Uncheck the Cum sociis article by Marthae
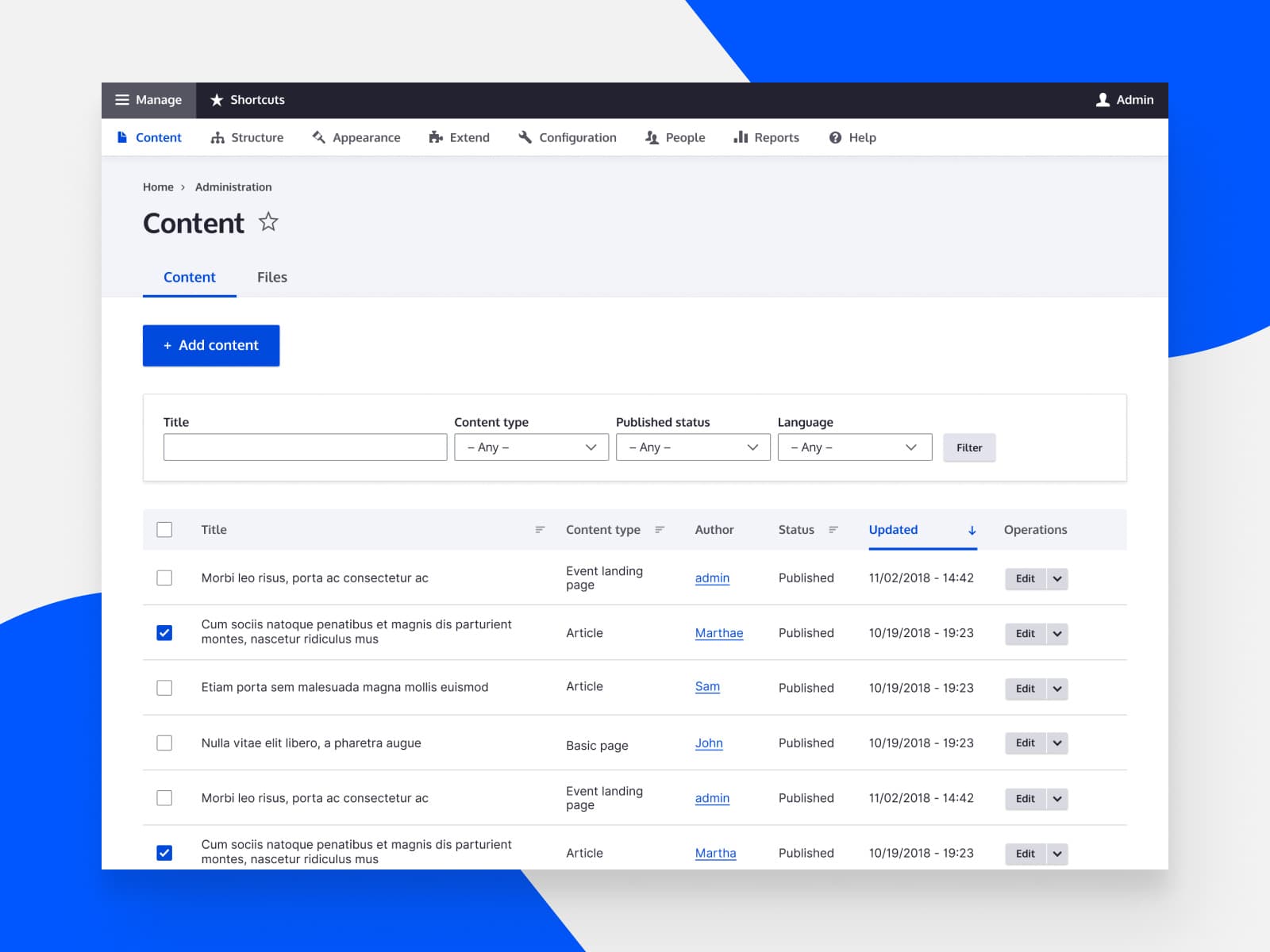 164,631
